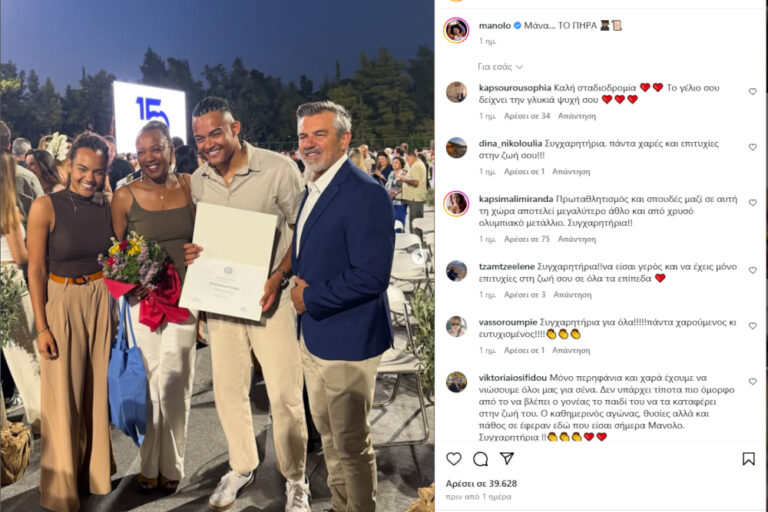The image size is (768, 512).
Task: Save post using the bookmark icon
Action: [x=748, y=459]
